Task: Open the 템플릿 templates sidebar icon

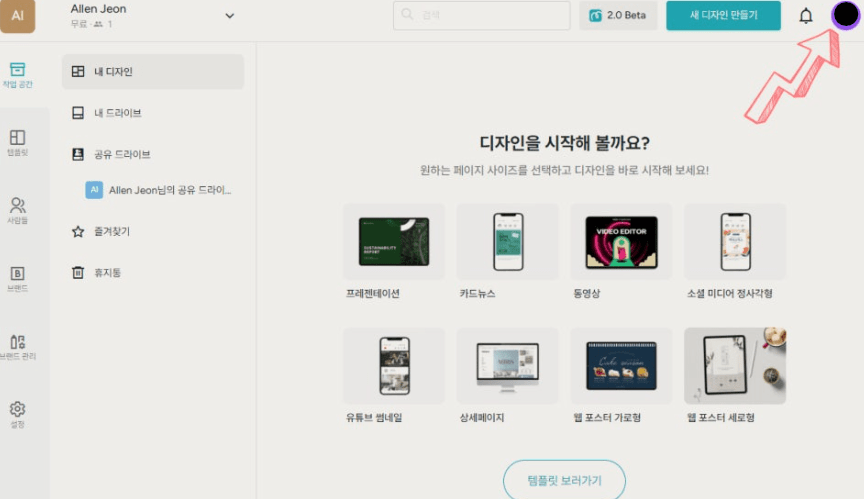Action: tap(17, 142)
